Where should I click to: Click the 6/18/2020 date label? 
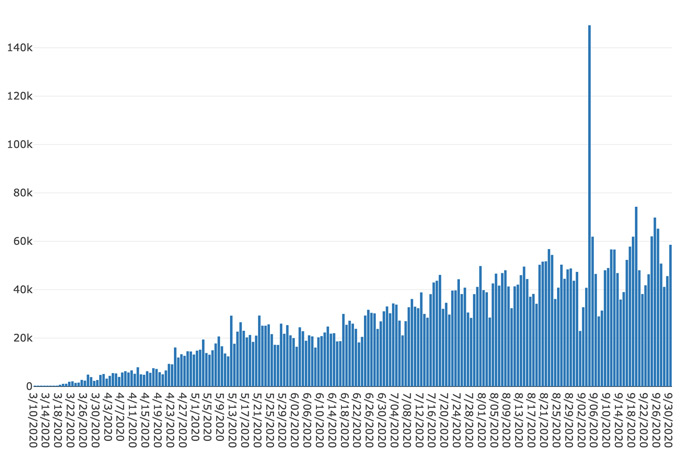(x=345, y=419)
